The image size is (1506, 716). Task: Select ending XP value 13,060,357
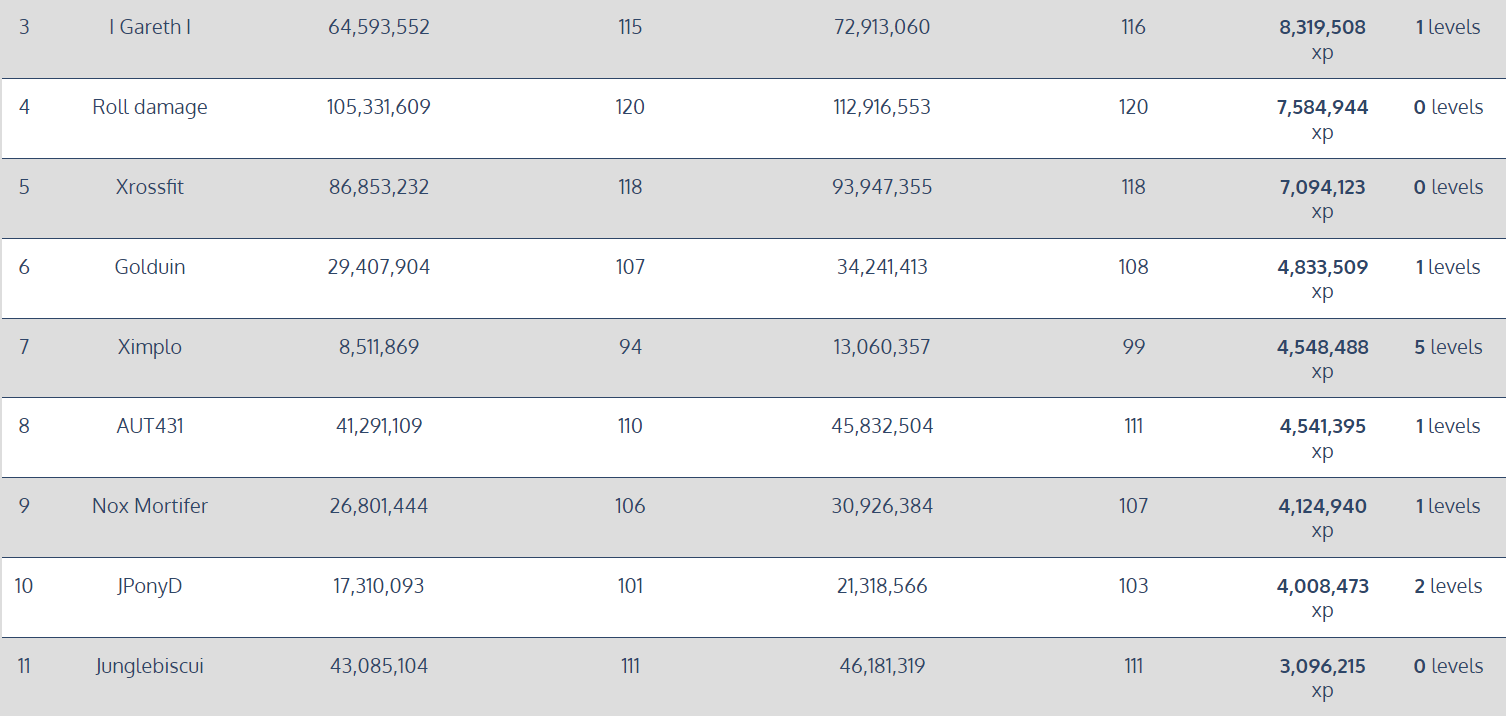click(882, 347)
